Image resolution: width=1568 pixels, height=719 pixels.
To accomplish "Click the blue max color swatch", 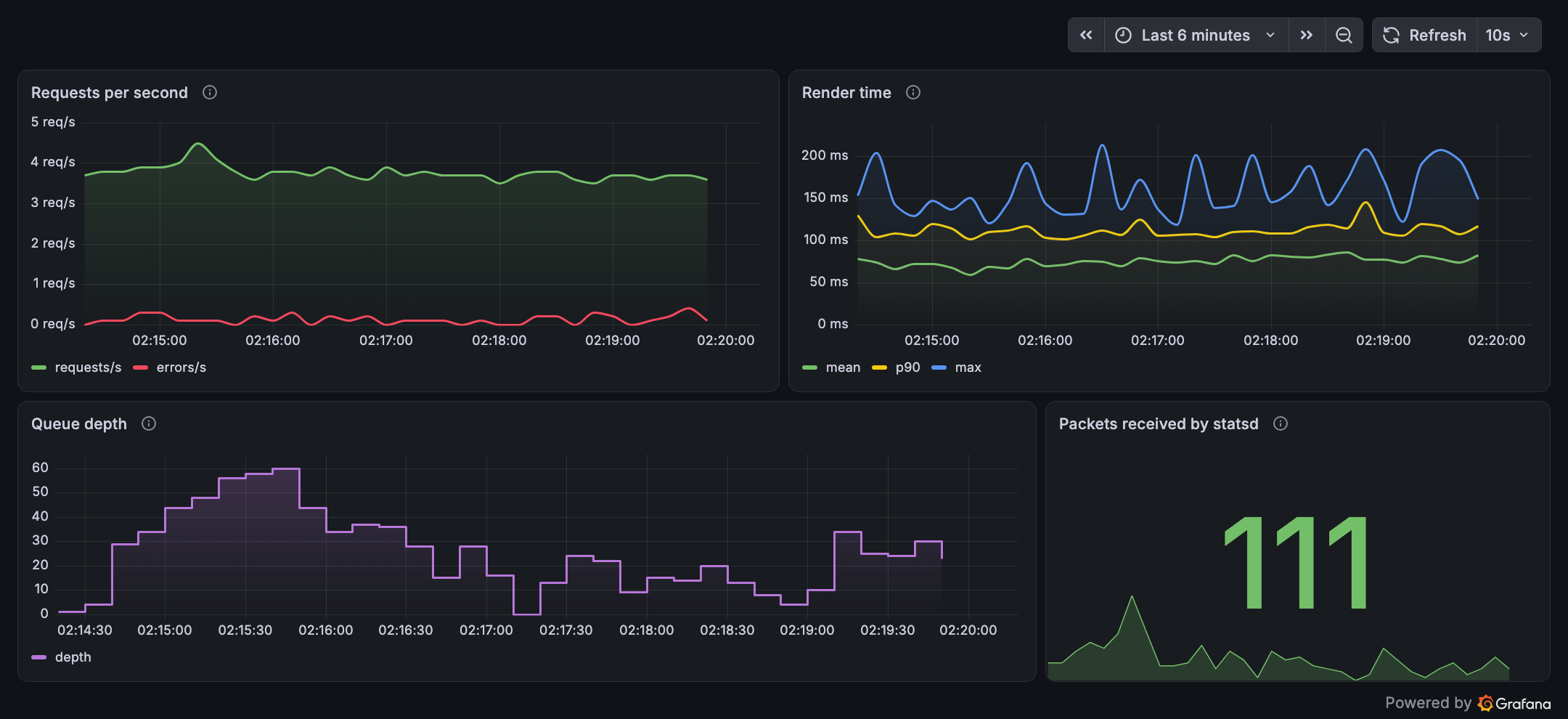I will click(x=939, y=367).
